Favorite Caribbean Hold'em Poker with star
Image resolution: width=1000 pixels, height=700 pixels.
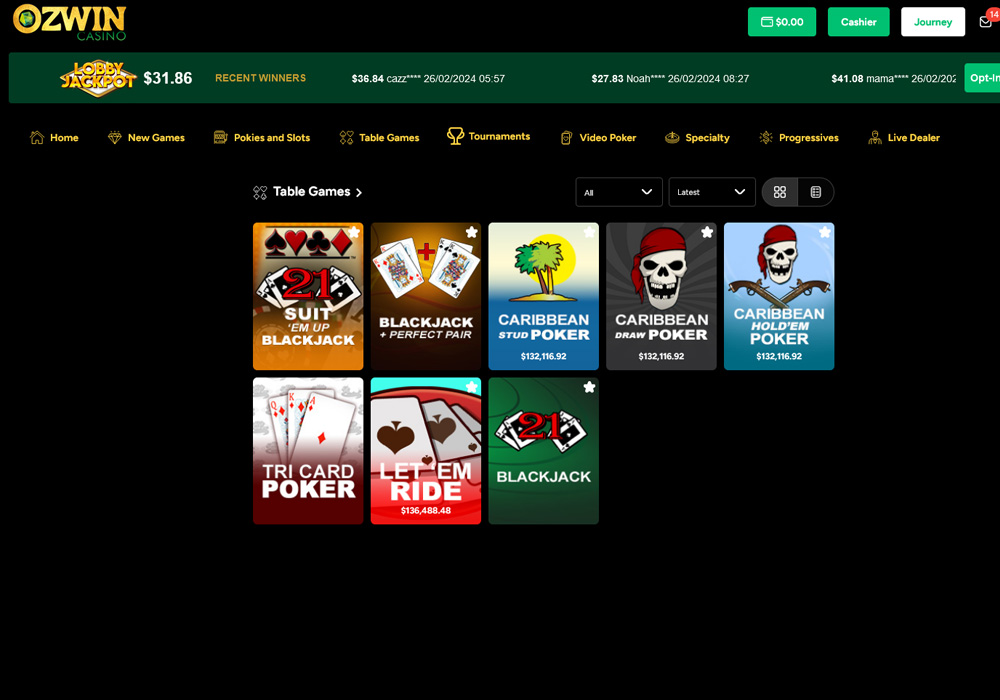coord(825,232)
